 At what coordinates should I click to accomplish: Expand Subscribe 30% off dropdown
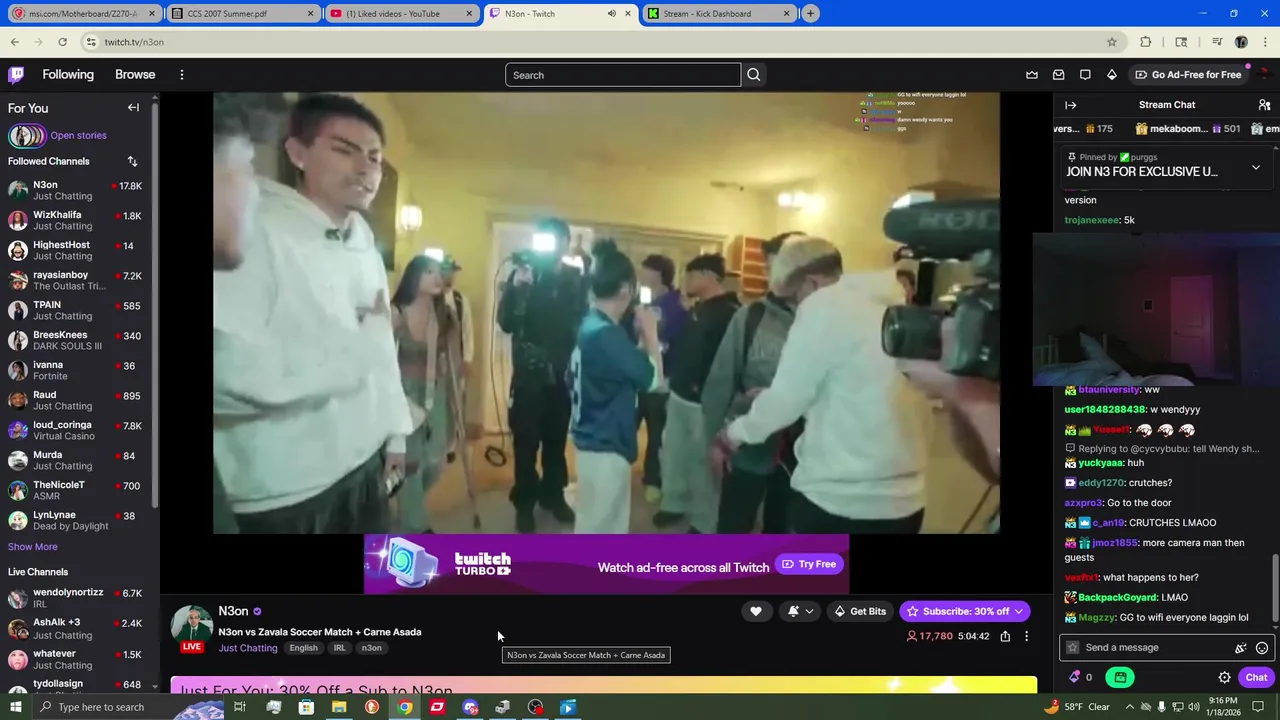1018,611
